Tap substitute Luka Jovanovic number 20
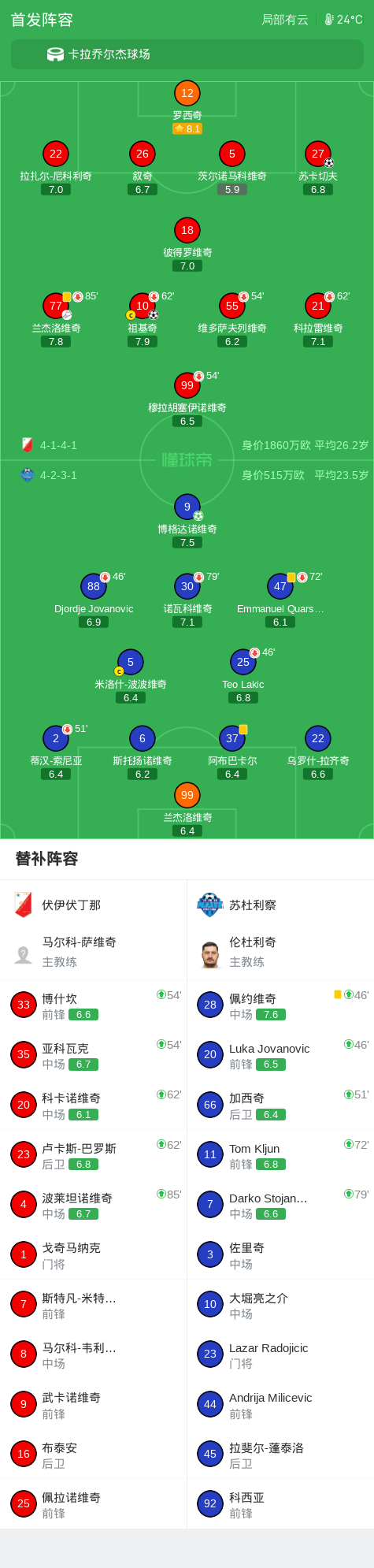The width and height of the screenshot is (374, 1568). click(210, 1054)
